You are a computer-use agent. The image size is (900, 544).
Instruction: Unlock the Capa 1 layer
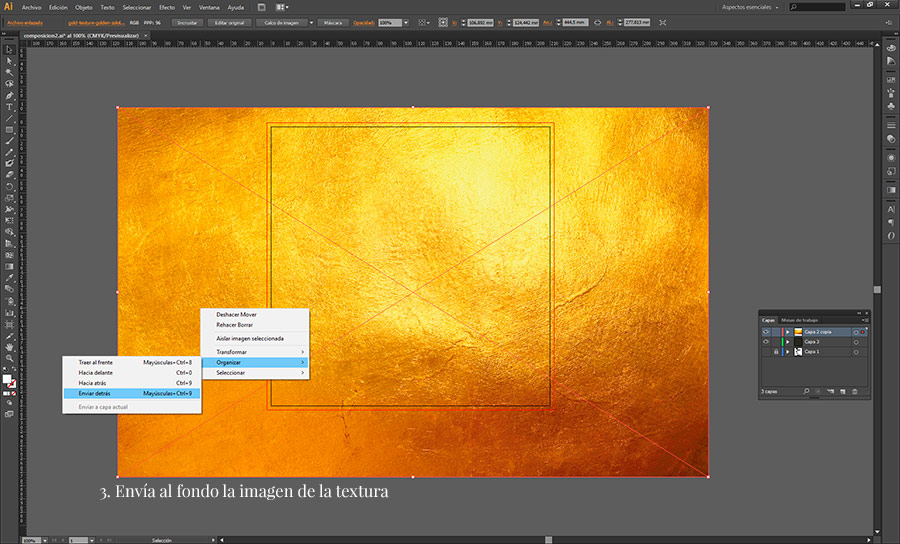[776, 352]
